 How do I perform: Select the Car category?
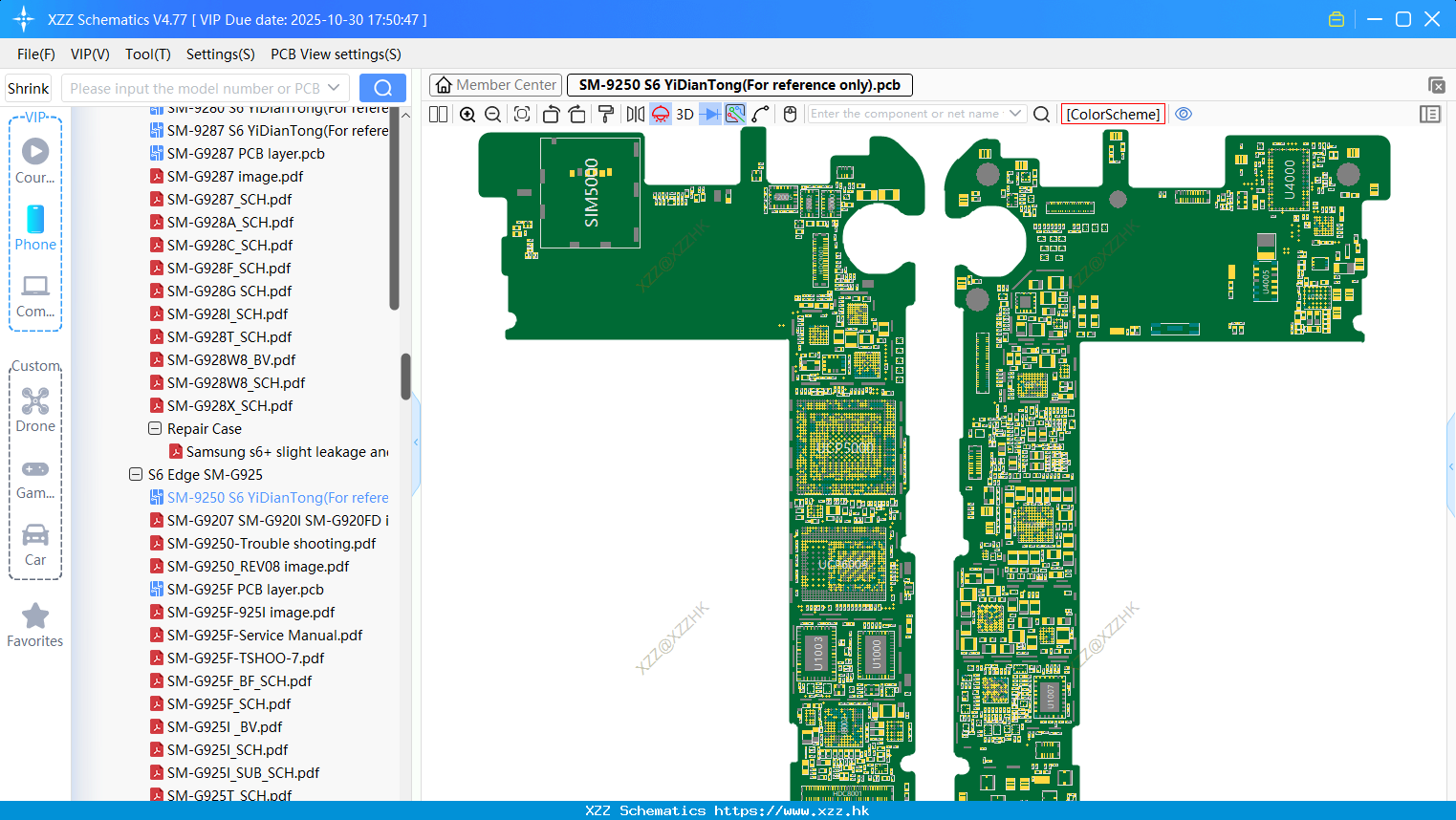[35, 544]
